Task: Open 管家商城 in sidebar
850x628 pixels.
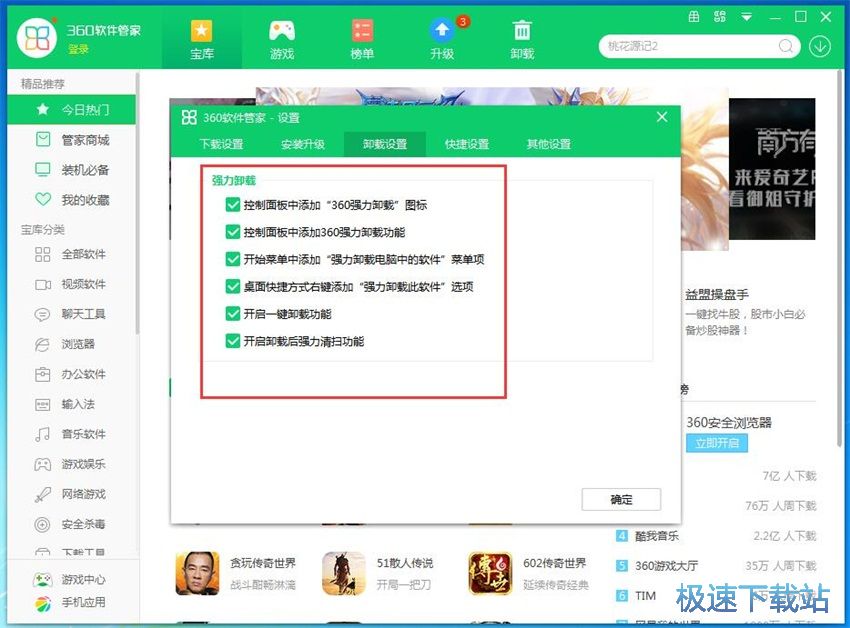Action: coord(72,140)
